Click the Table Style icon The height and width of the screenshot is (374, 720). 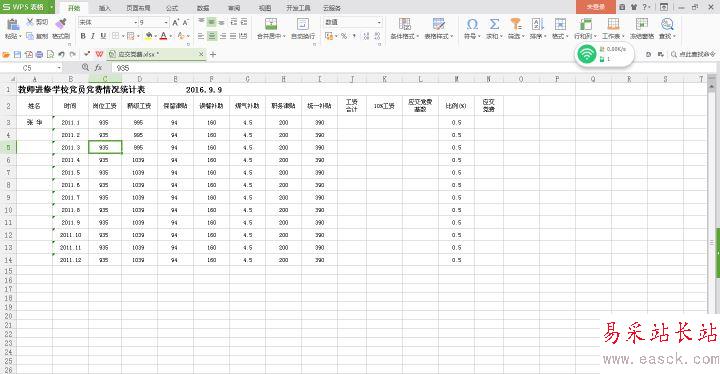pos(439,24)
